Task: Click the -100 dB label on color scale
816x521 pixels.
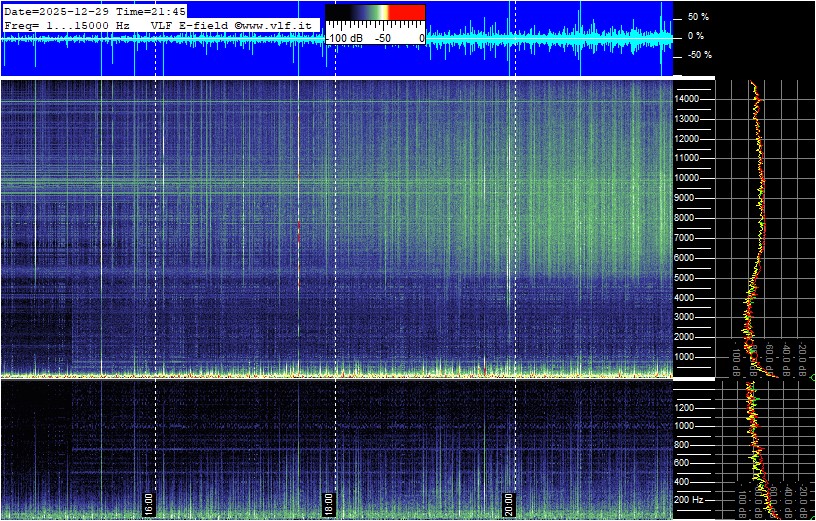Action: tap(345, 38)
